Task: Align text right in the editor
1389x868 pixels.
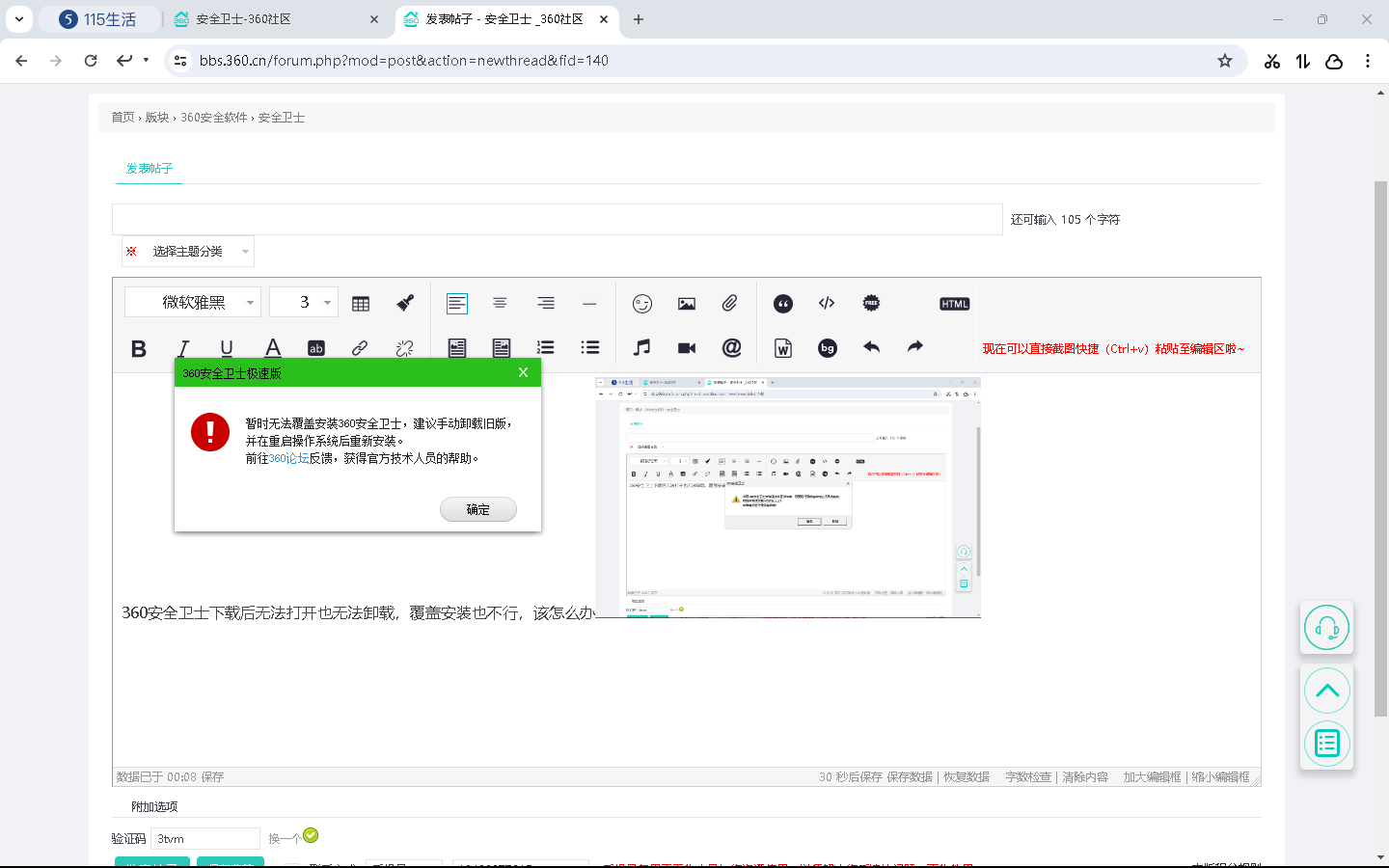Action: 546,303
